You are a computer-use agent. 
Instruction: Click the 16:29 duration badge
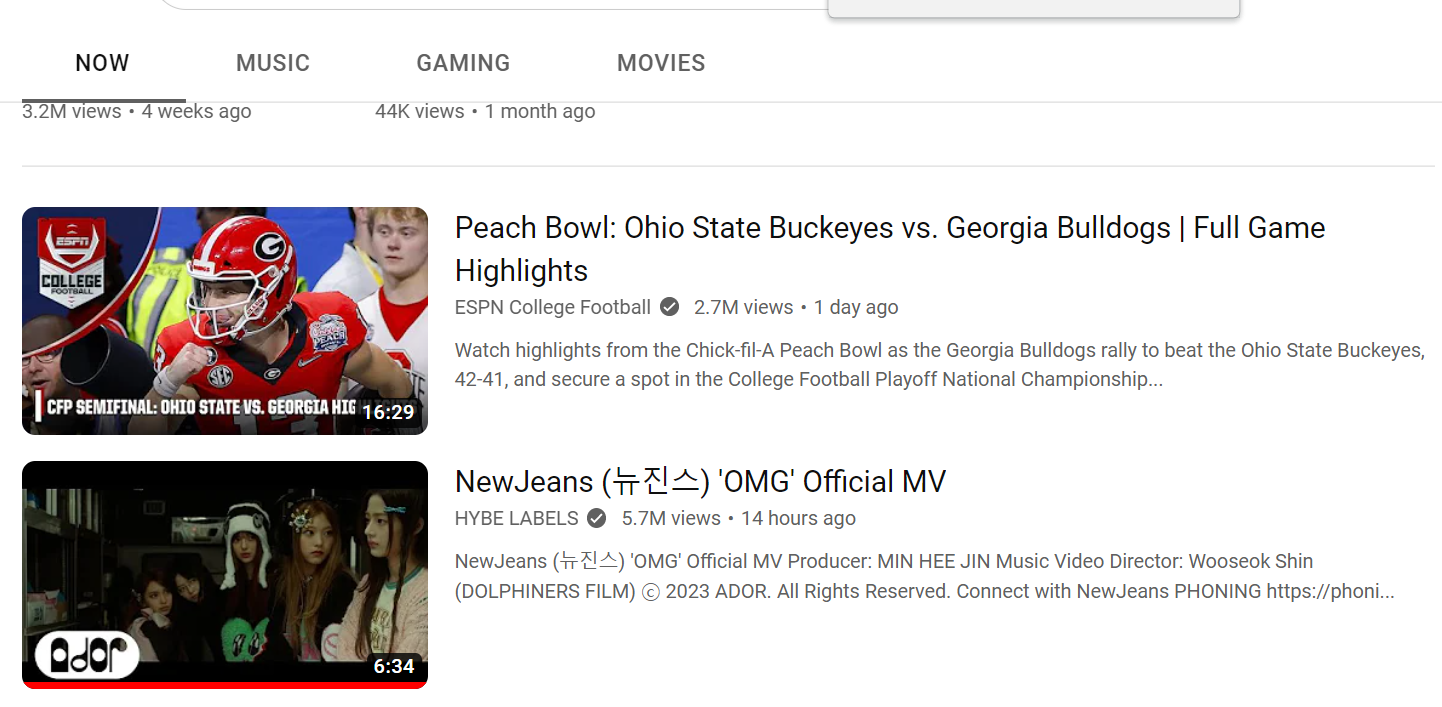pyautogui.click(x=388, y=412)
